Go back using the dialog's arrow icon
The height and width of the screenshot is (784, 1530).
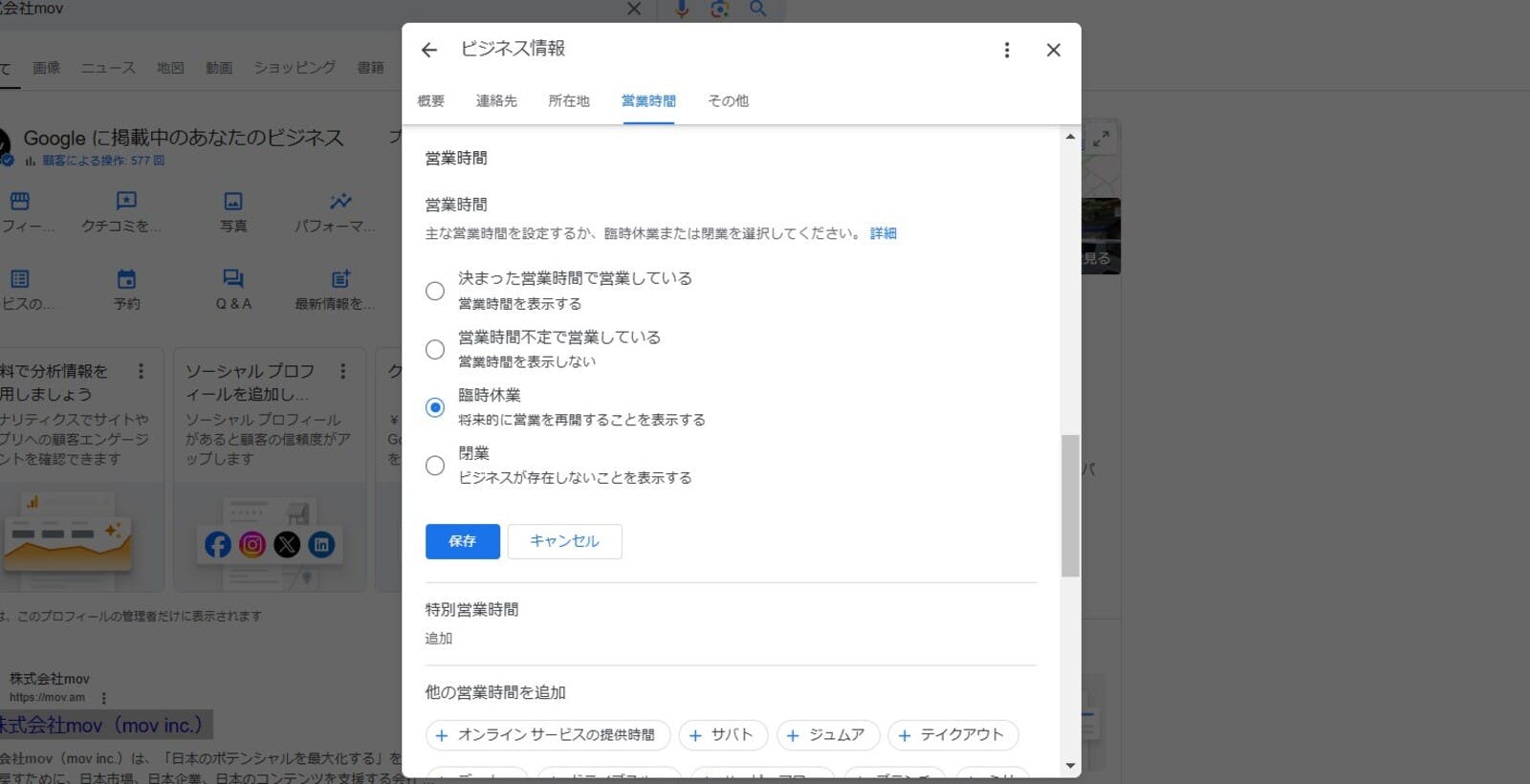pos(429,50)
